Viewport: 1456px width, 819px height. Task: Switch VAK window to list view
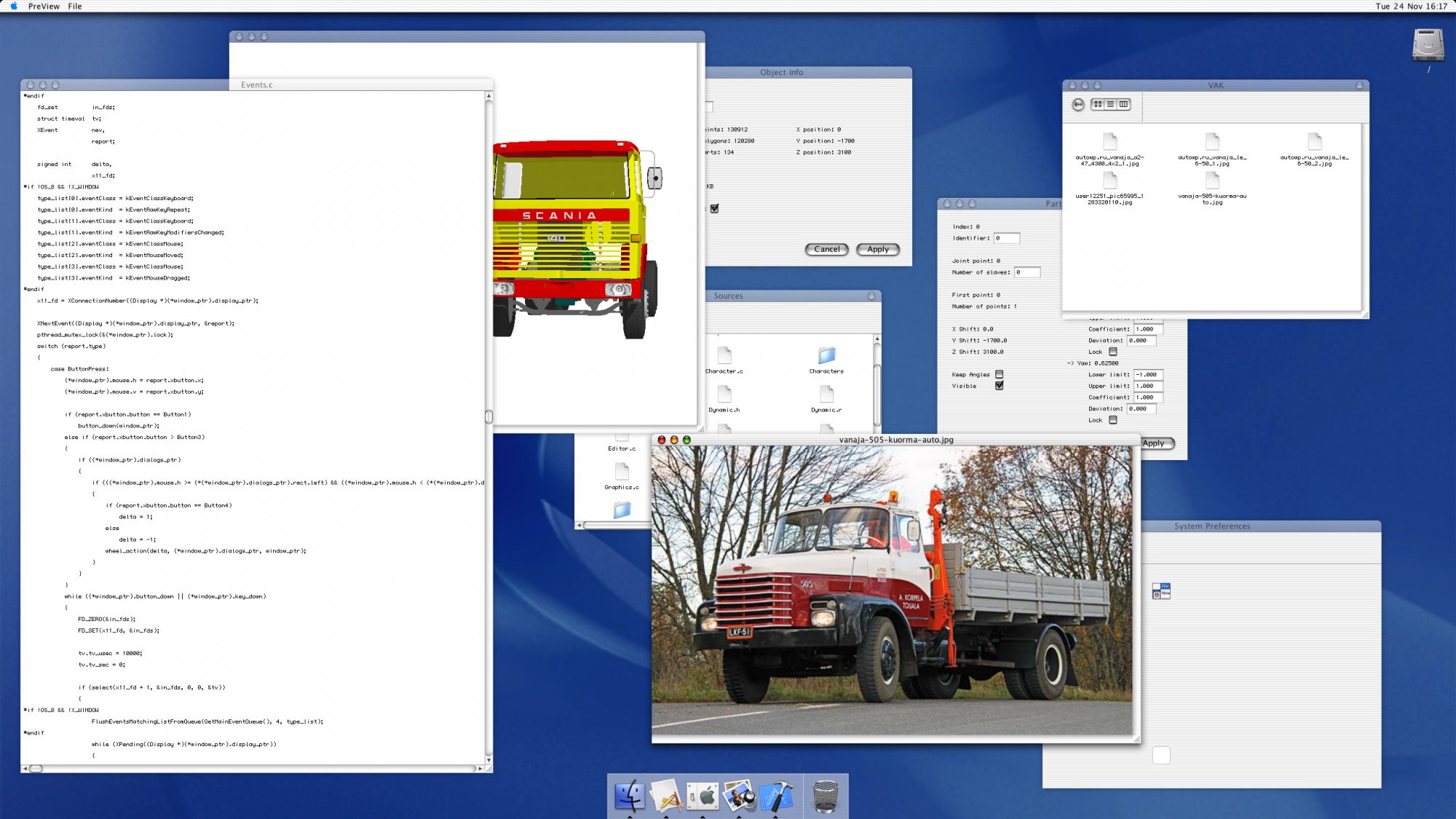[x=1111, y=105]
